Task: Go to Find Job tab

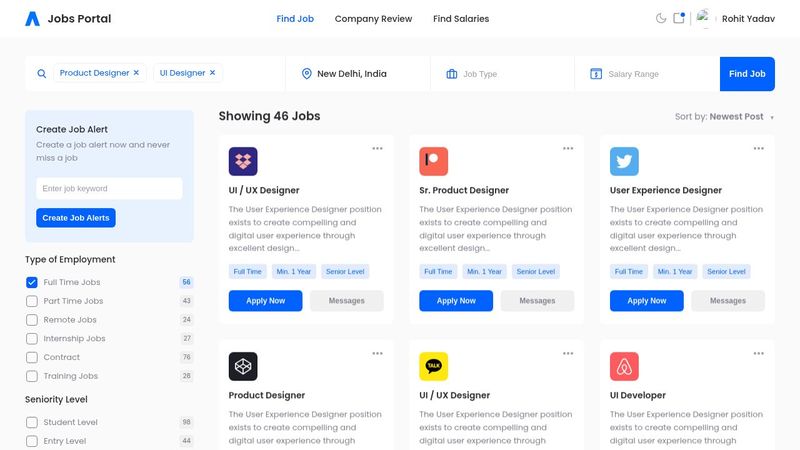Action: (x=295, y=19)
